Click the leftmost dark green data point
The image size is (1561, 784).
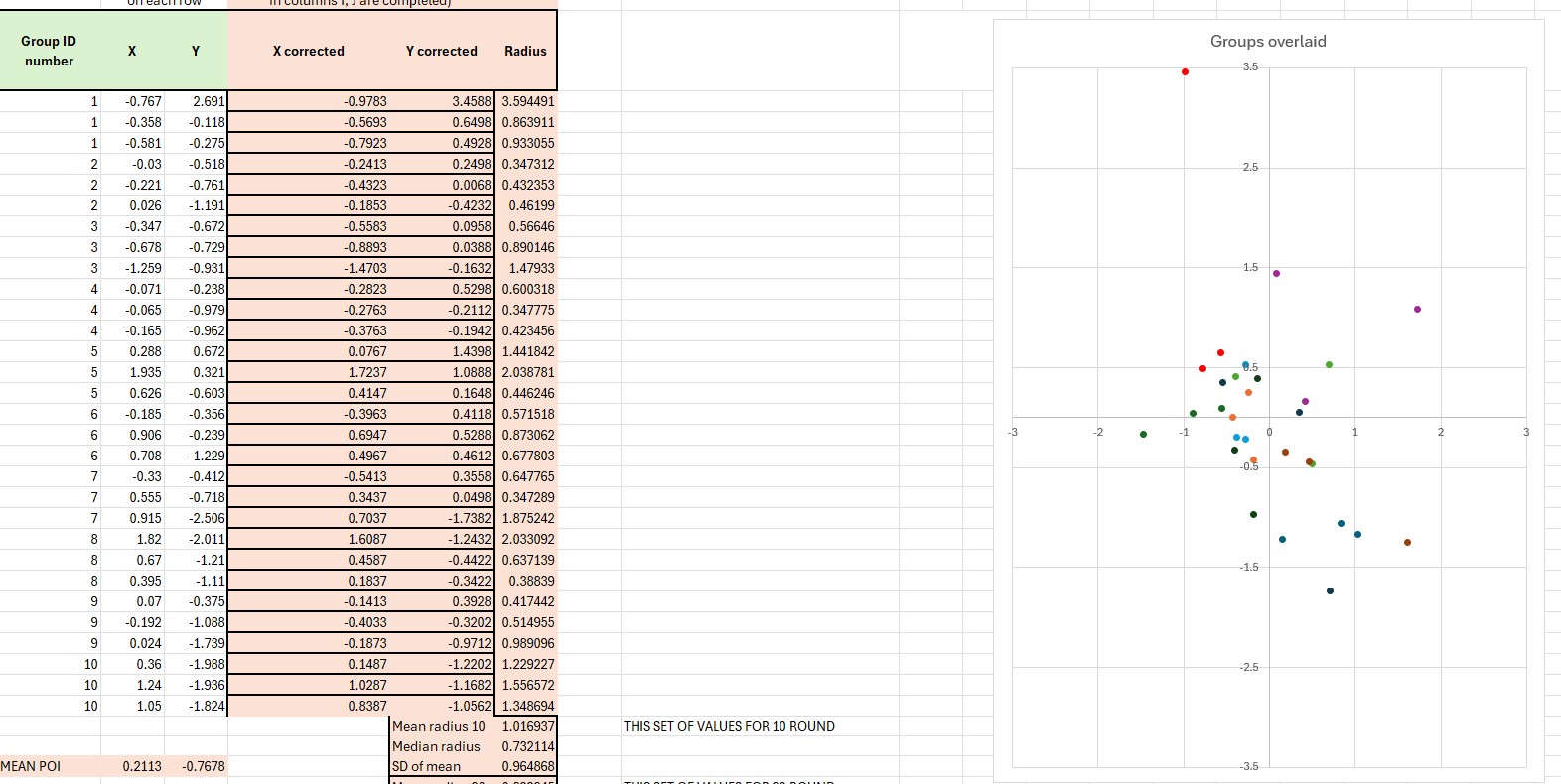(x=1143, y=434)
